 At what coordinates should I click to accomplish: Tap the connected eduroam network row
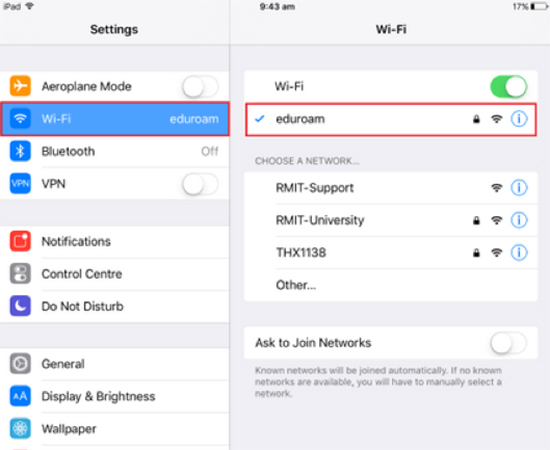391,119
